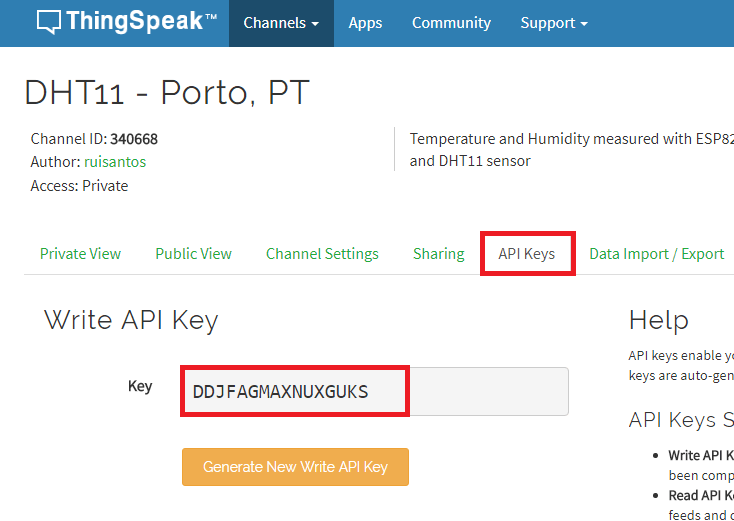Select the Sharing tab

pyautogui.click(x=438, y=254)
